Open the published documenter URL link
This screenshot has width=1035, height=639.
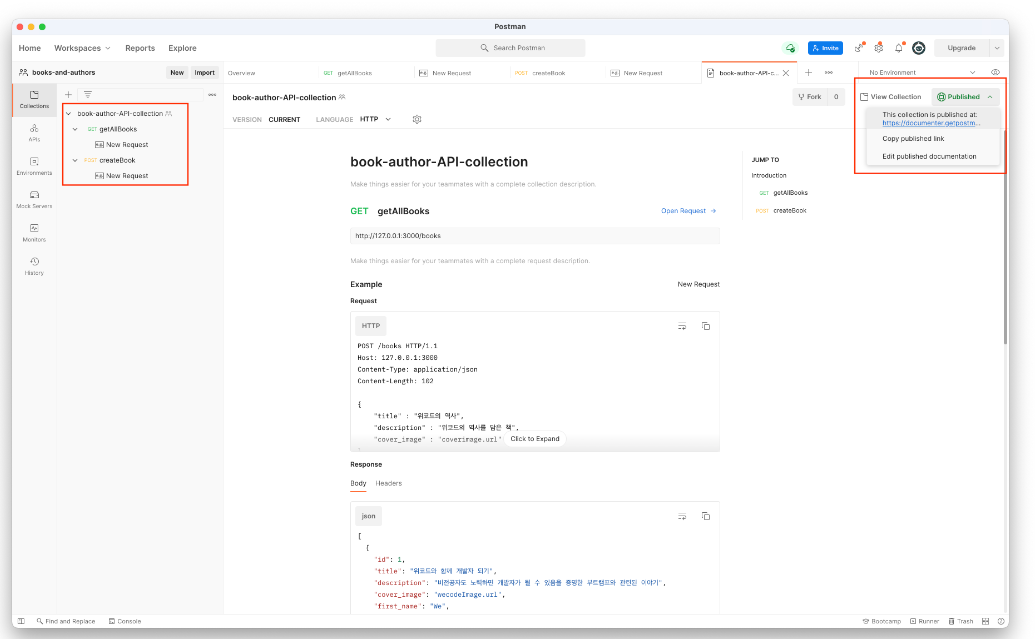931,123
